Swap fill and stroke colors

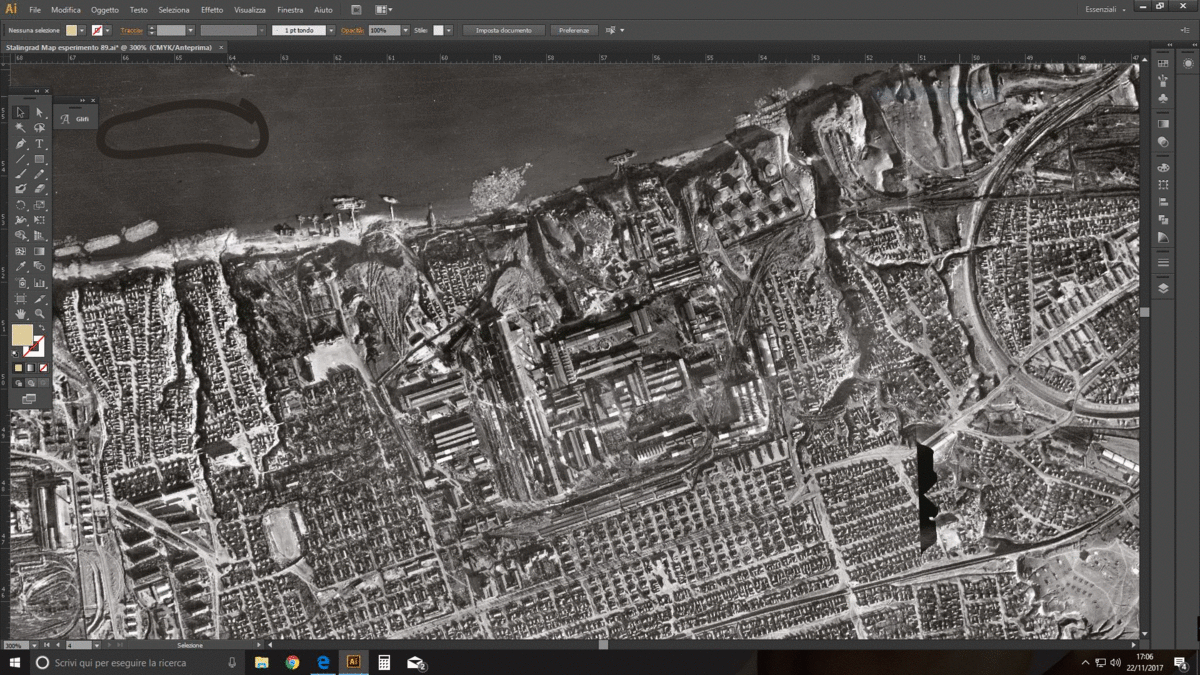[42, 328]
